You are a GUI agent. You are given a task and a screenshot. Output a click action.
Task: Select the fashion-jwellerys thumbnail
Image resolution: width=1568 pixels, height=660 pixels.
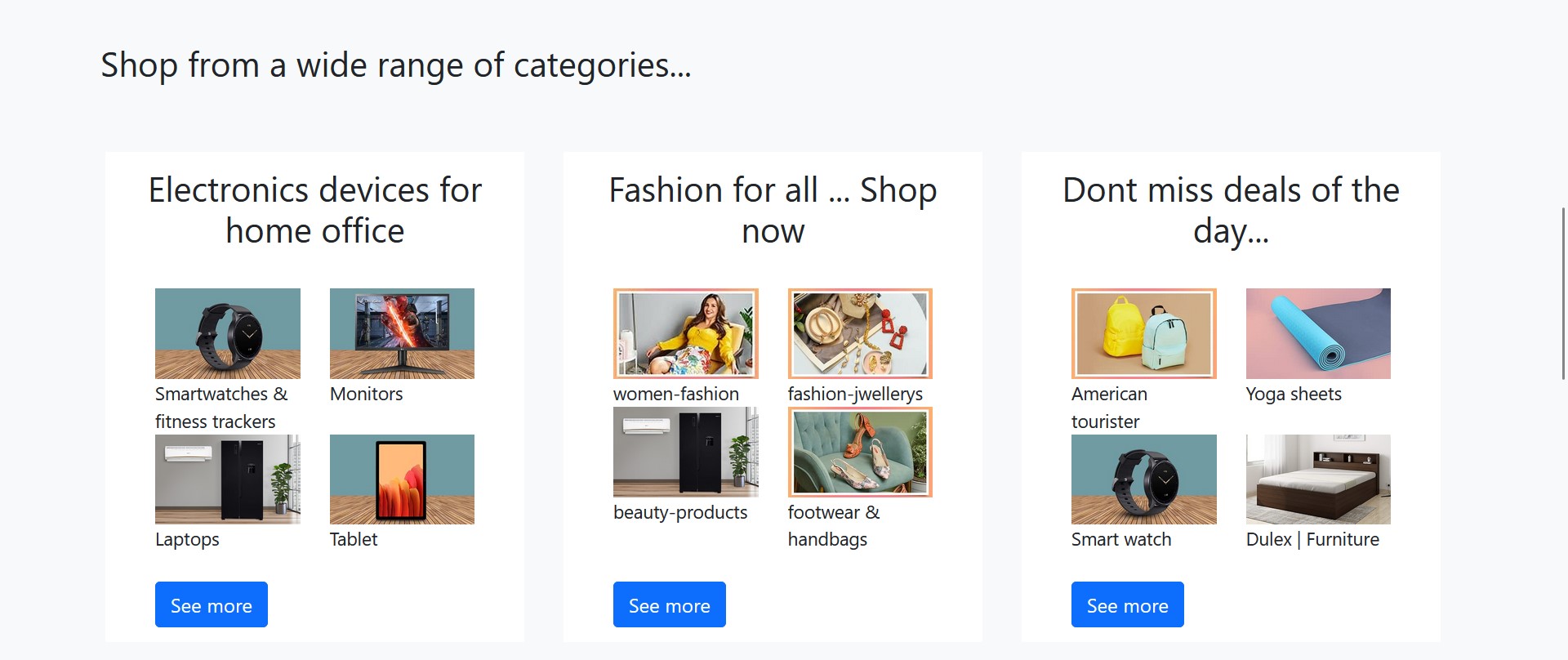click(860, 333)
